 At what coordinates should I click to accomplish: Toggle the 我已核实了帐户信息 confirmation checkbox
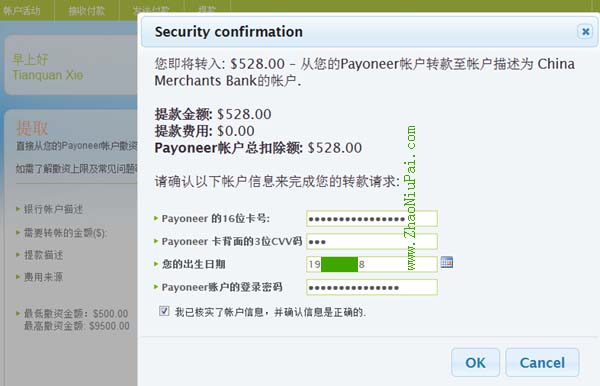pyautogui.click(x=164, y=311)
